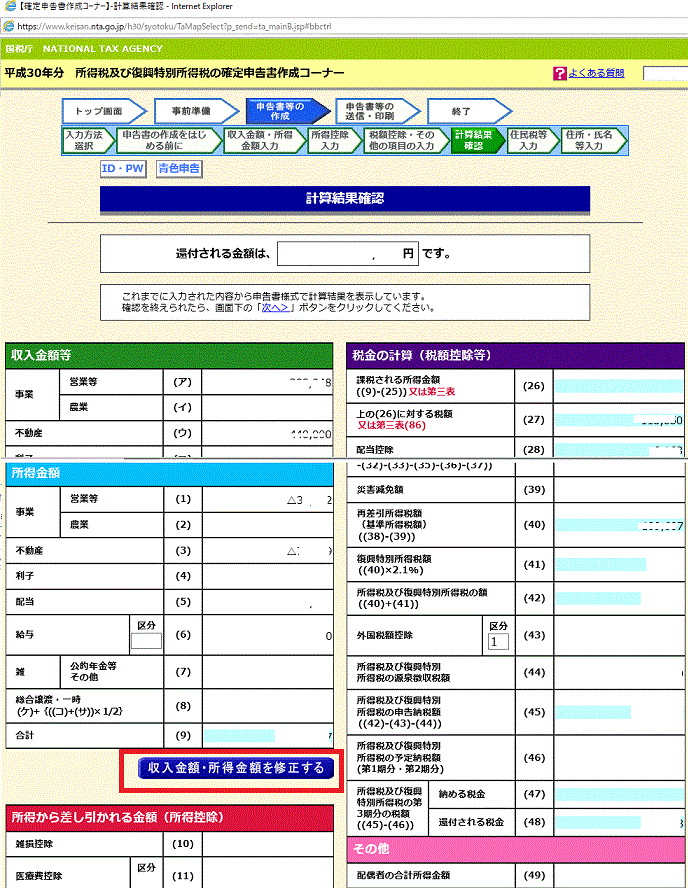Screen dimensions: 688x888
Task: Click the Internet Explorer icon in title bar
Action: 8,7
